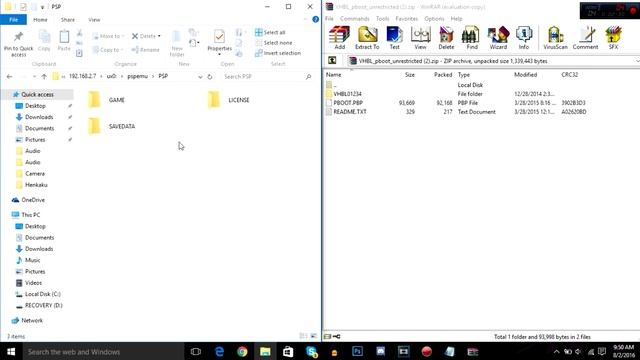Click the Search the web and Windows box
The width and height of the screenshot is (640, 360).
[103, 351]
